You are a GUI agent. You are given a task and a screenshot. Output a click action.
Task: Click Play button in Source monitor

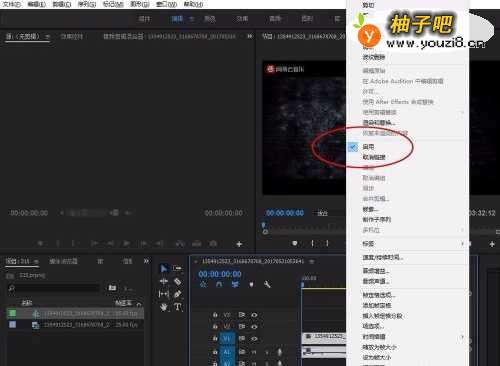[x=126, y=244]
